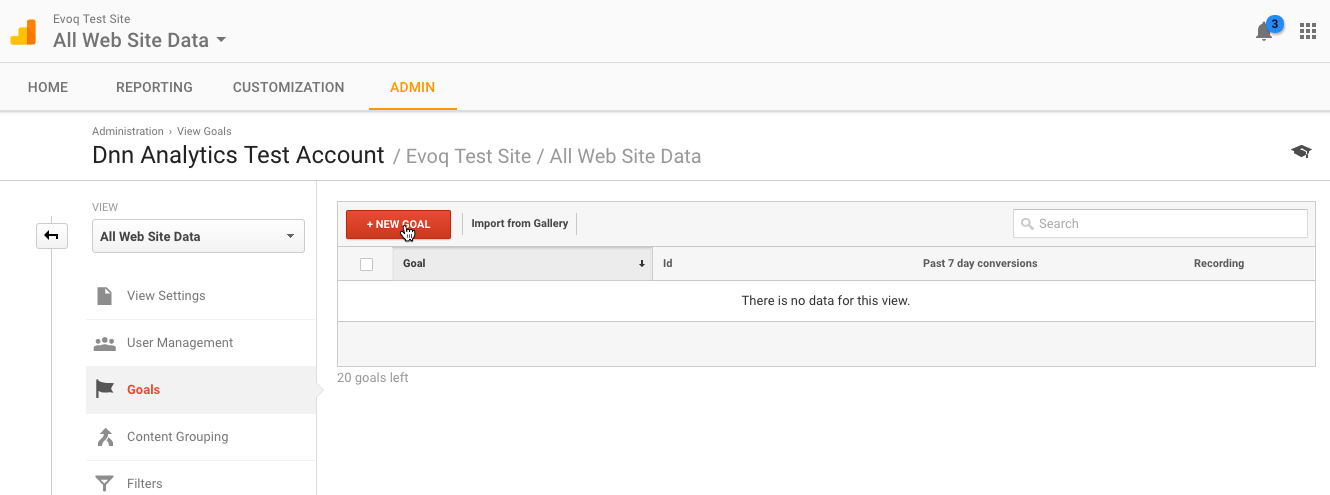Toggle the select-all goals checkbox

pyautogui.click(x=366, y=264)
